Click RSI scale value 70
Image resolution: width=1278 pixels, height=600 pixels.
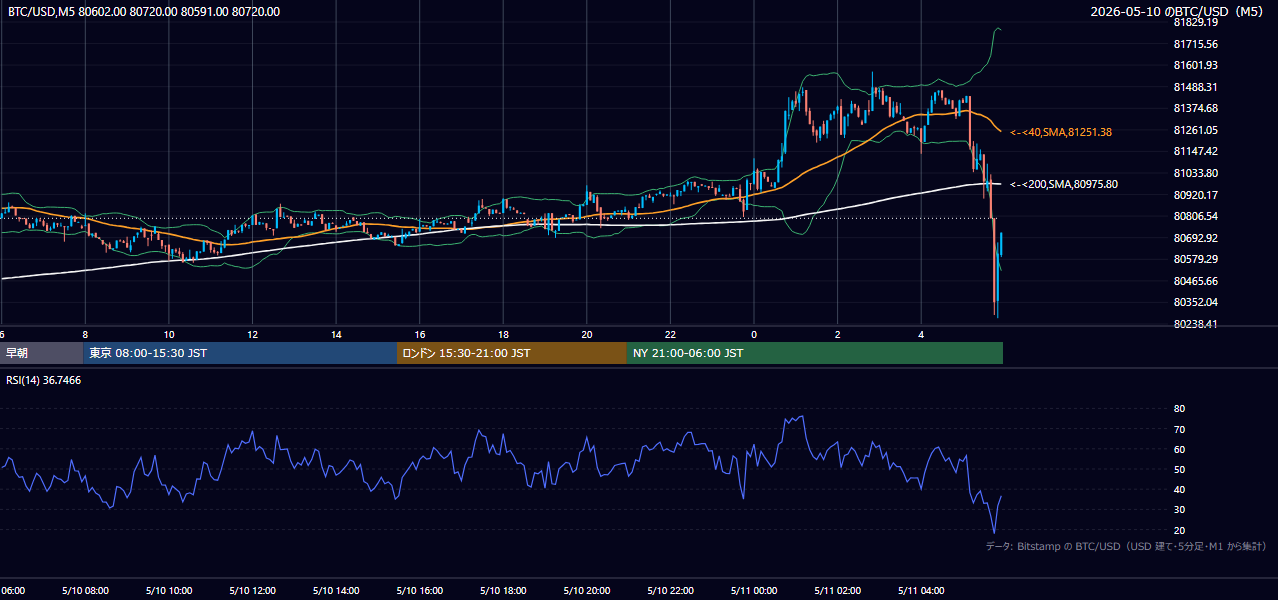click(1179, 429)
